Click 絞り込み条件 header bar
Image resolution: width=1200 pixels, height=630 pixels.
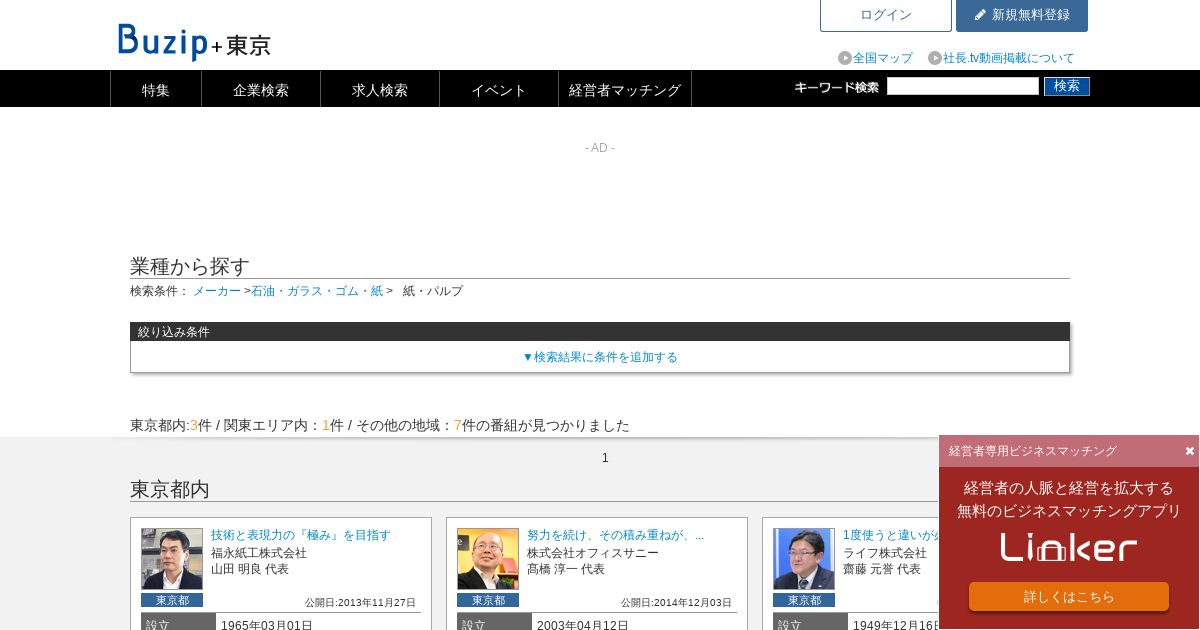click(600, 332)
